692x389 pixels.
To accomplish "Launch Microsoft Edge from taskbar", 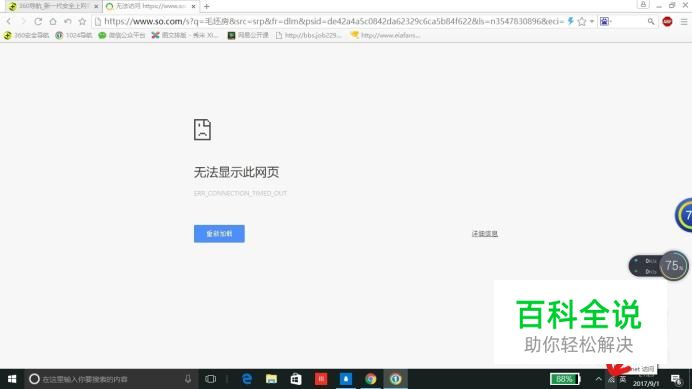I will click(247, 379).
